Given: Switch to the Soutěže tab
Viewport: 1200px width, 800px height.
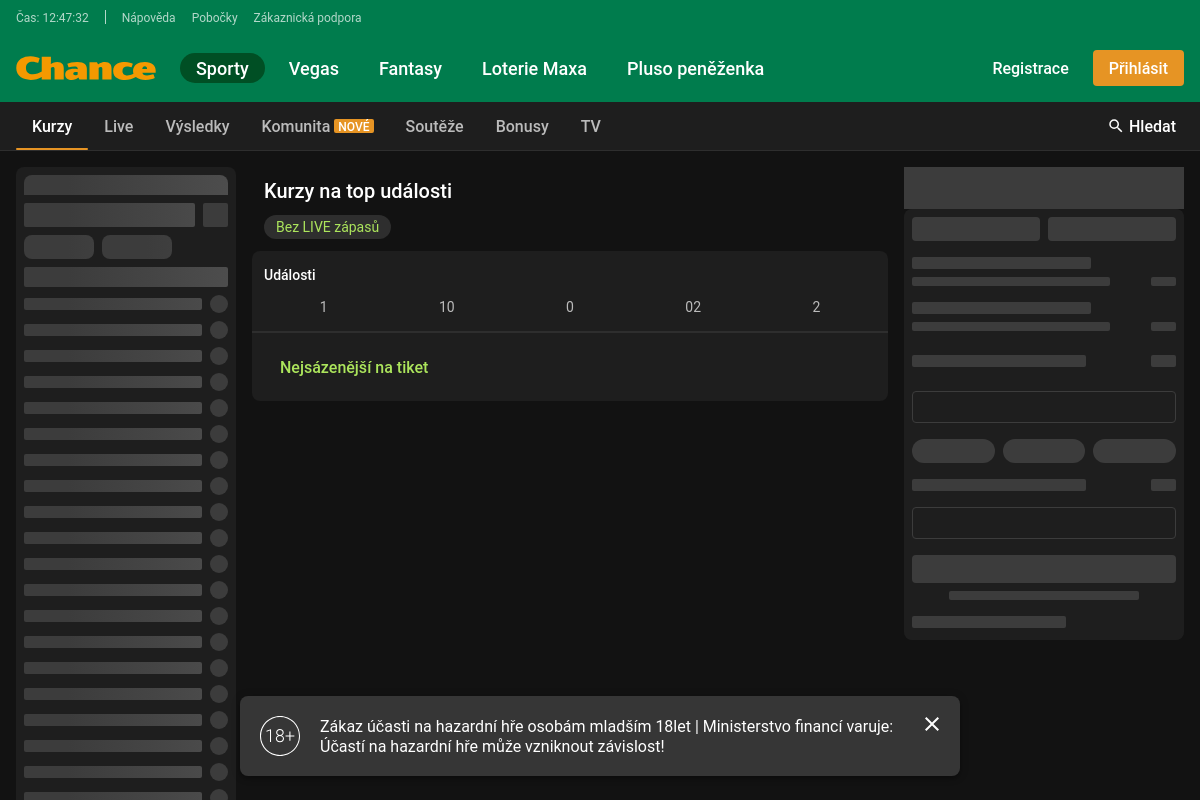Looking at the screenshot, I should [434, 127].
